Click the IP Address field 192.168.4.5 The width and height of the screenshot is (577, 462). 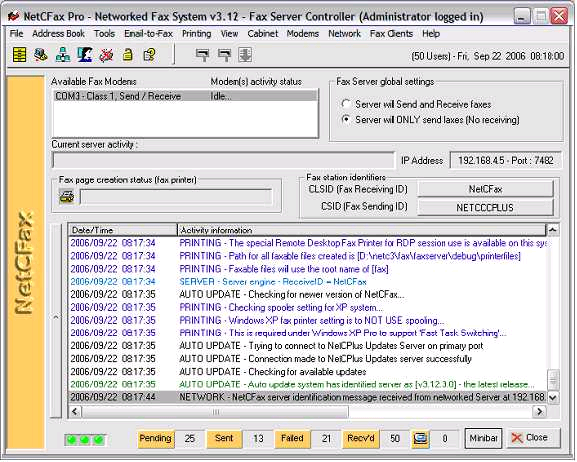coord(506,161)
